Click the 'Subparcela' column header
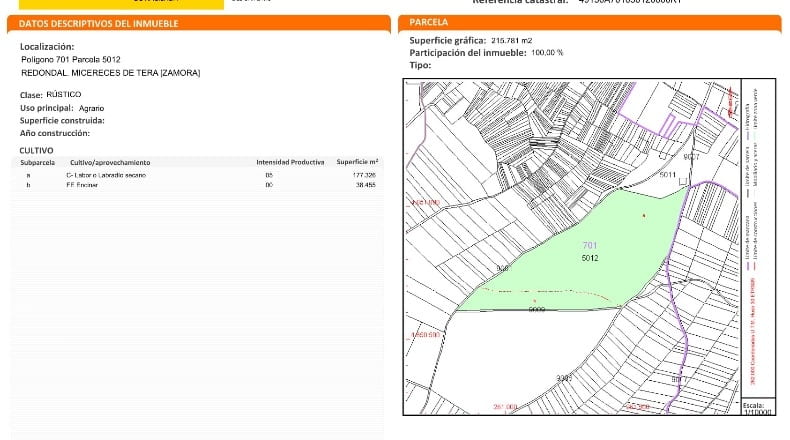 [x=37, y=162]
